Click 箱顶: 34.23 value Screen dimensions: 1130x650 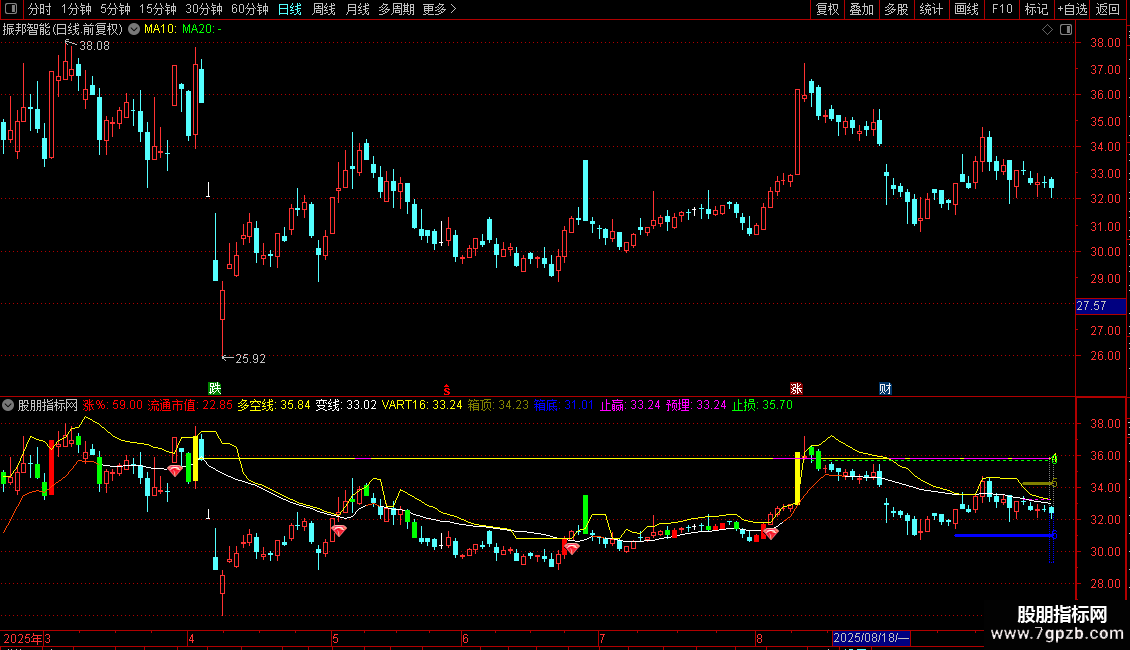[498, 406]
